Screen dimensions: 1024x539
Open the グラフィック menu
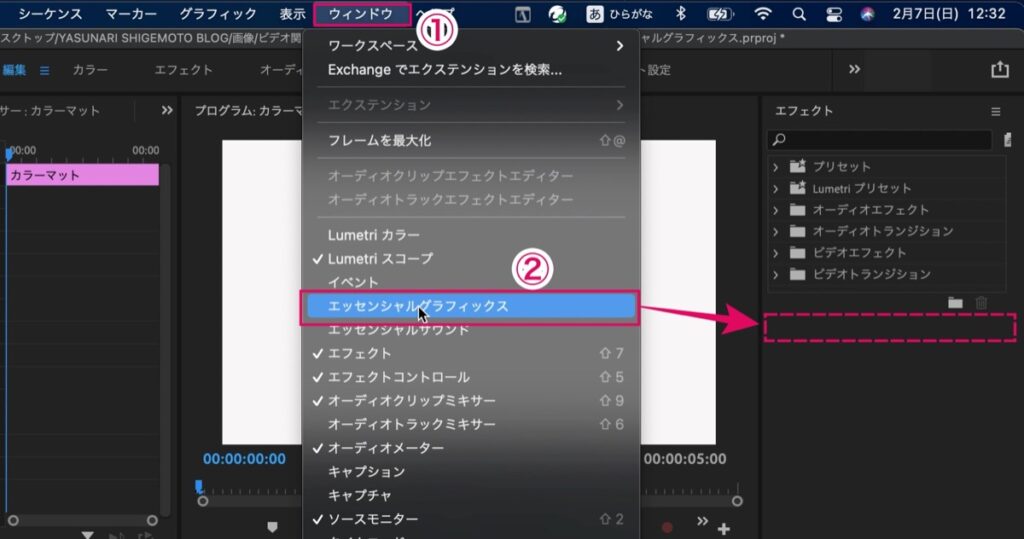coord(218,14)
